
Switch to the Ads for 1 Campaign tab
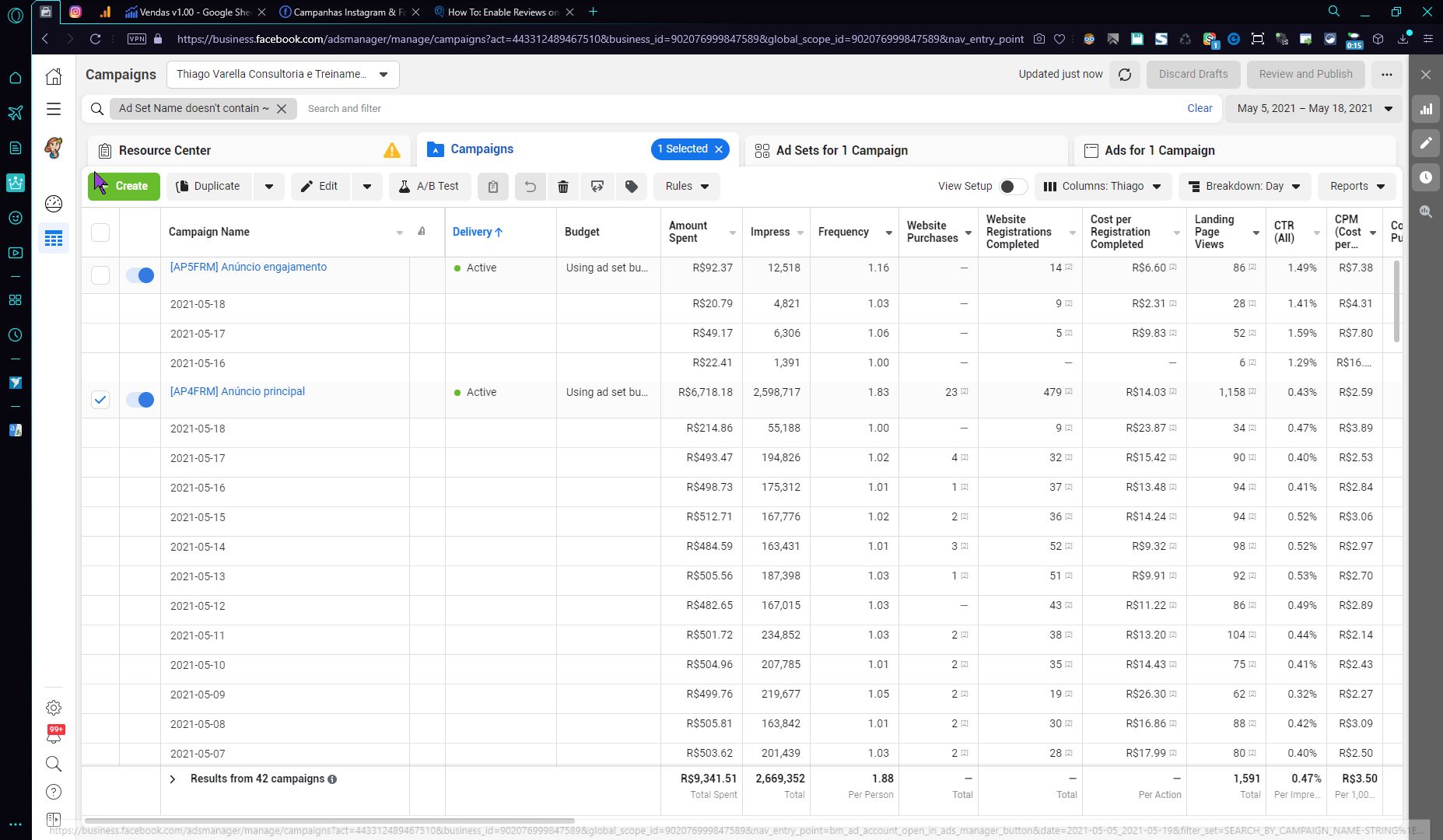(1159, 151)
